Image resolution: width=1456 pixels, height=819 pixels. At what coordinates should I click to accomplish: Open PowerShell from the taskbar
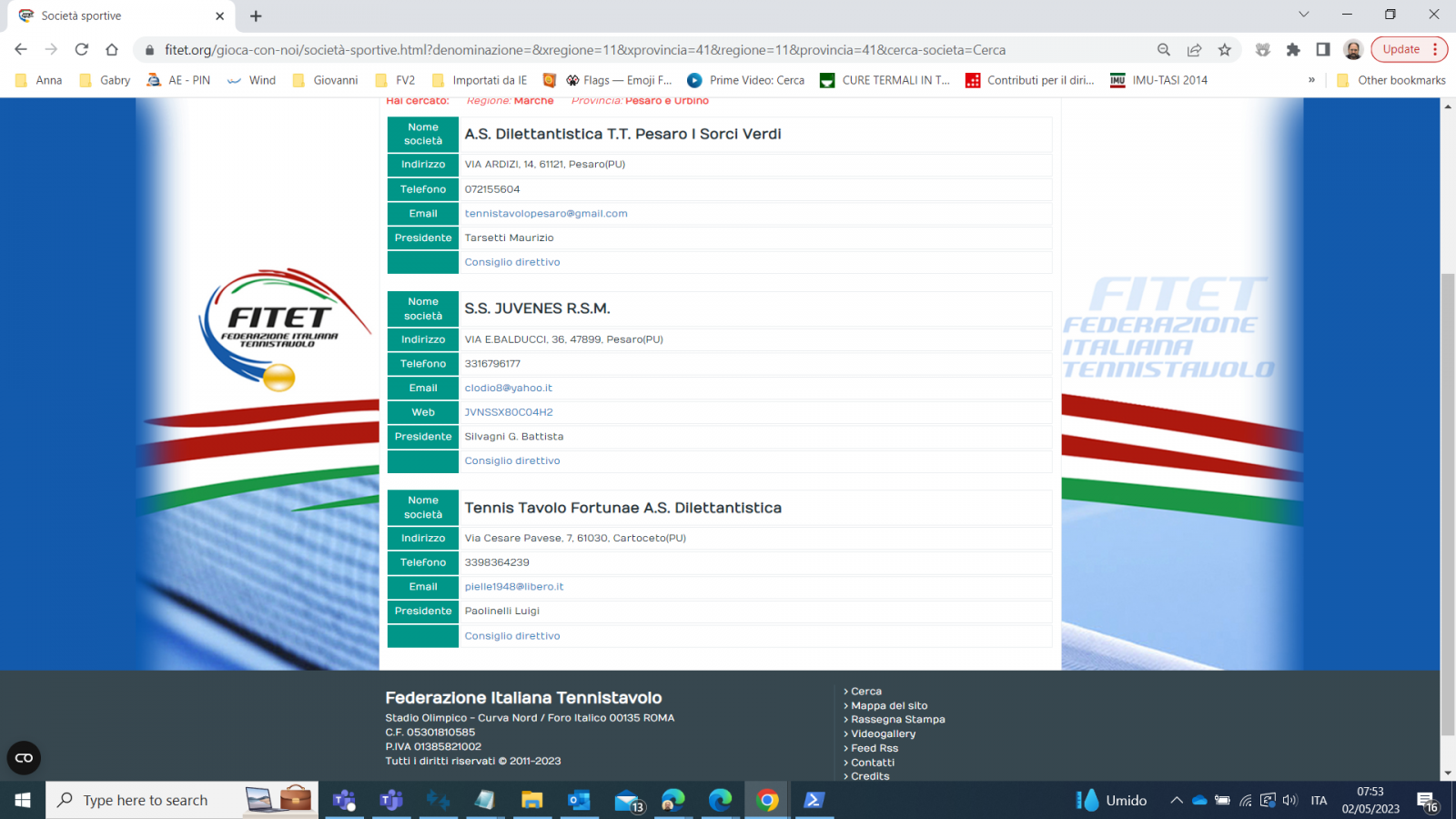tap(814, 800)
